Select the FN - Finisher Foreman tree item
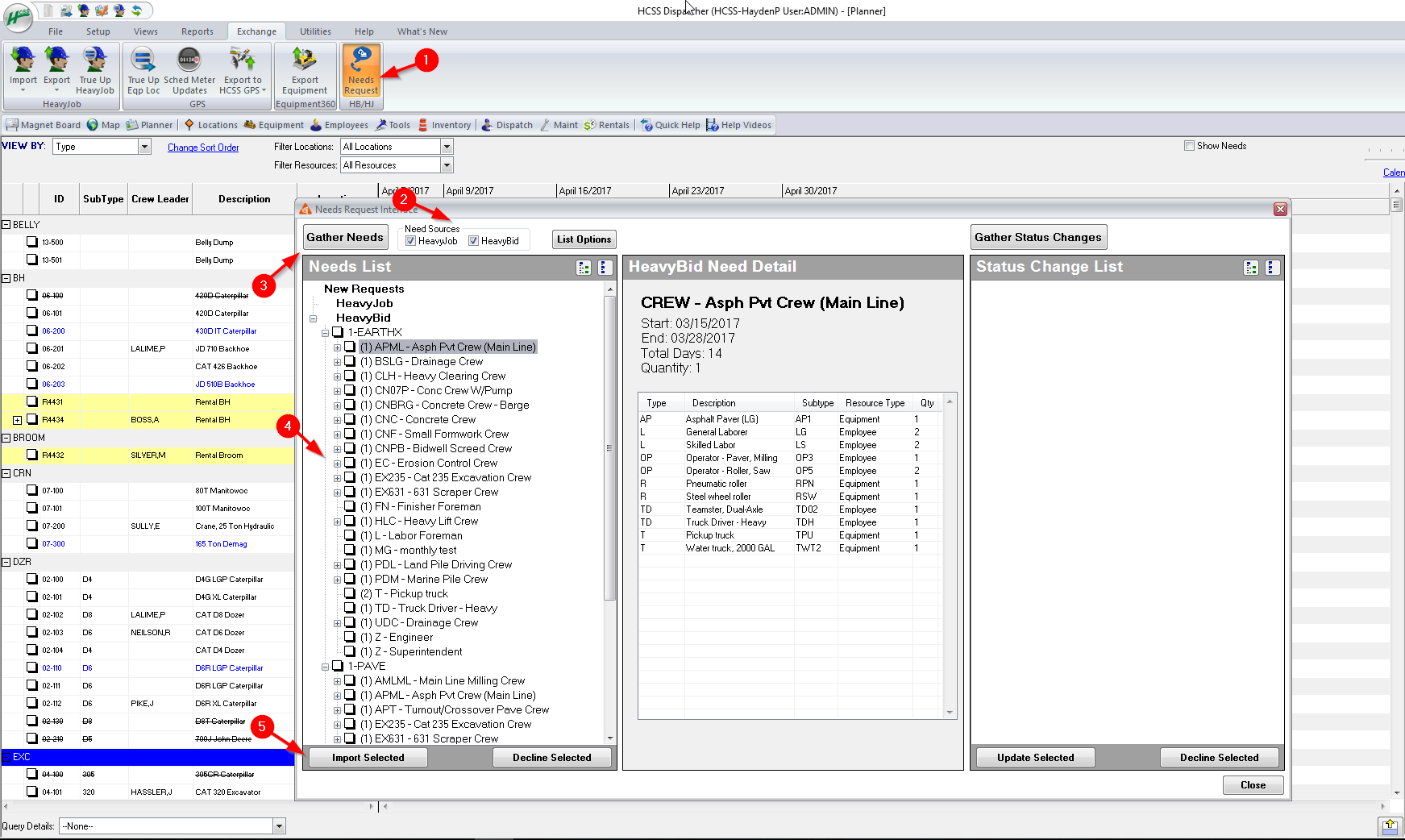The width and height of the screenshot is (1405, 840). coord(427,506)
